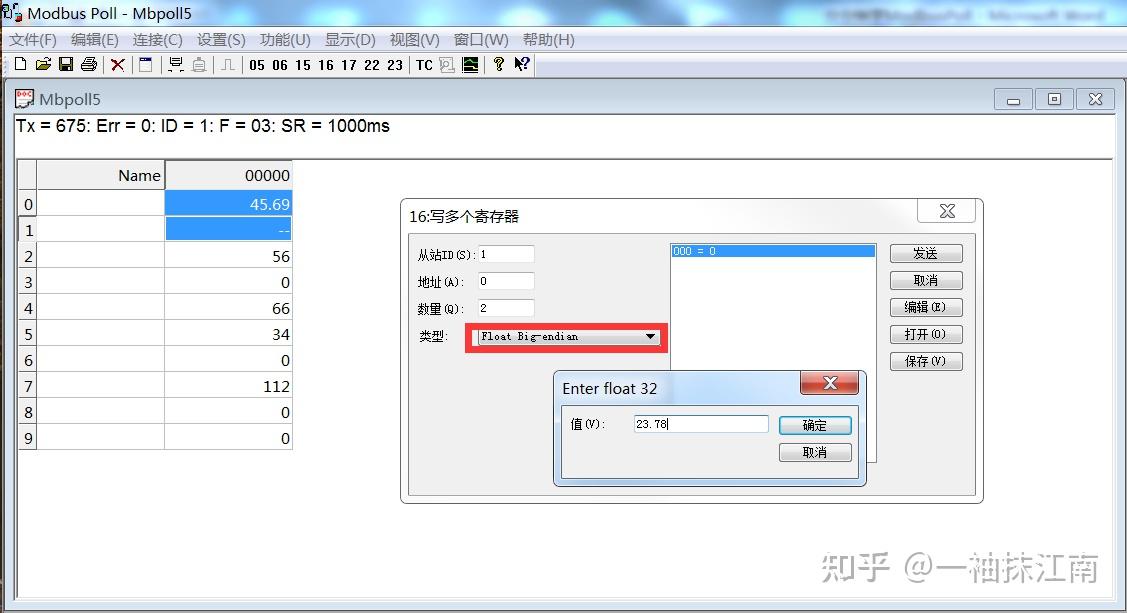1127x613 pixels.
Task: Click the 发送 button to send registers
Action: point(925,252)
